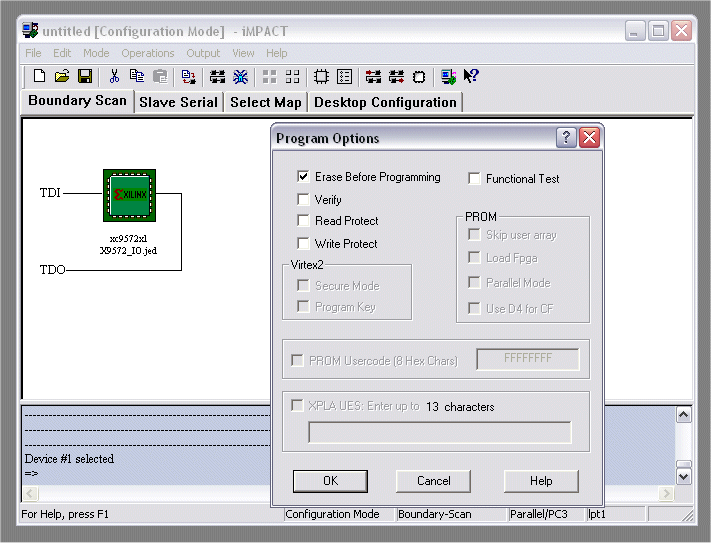Click the small rounded chip icon

[419, 77]
